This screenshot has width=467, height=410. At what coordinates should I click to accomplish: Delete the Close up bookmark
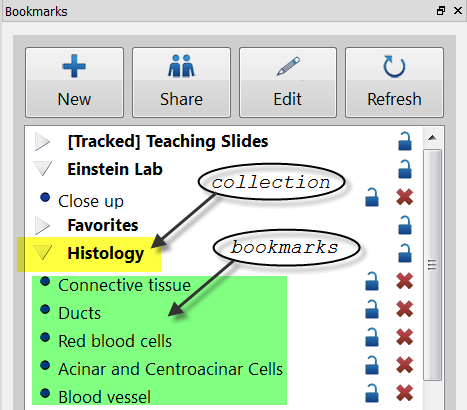pyautogui.click(x=405, y=197)
